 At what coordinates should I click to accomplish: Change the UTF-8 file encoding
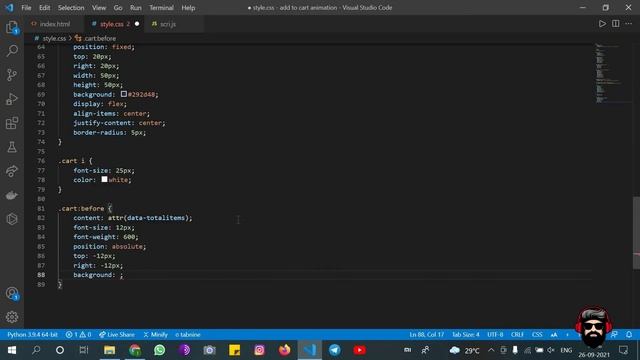point(495,334)
